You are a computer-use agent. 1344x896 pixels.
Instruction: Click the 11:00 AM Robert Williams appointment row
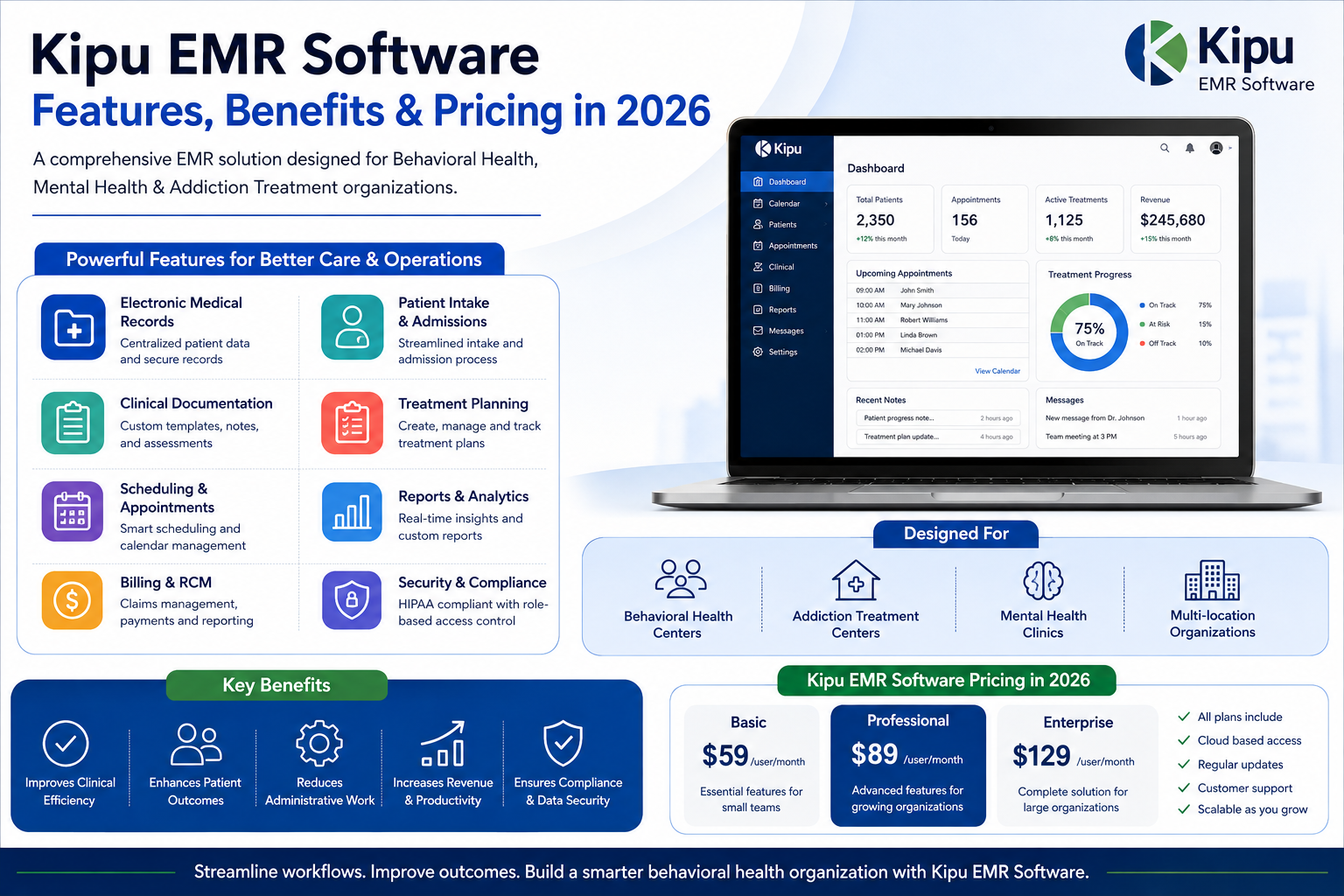click(938, 320)
